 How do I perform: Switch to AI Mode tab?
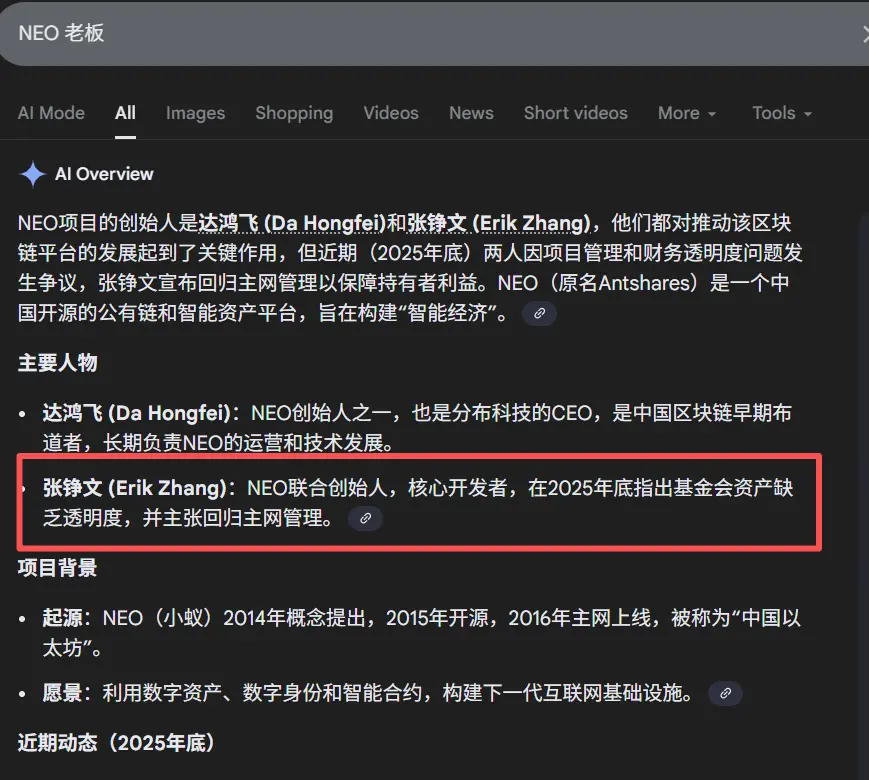point(51,113)
